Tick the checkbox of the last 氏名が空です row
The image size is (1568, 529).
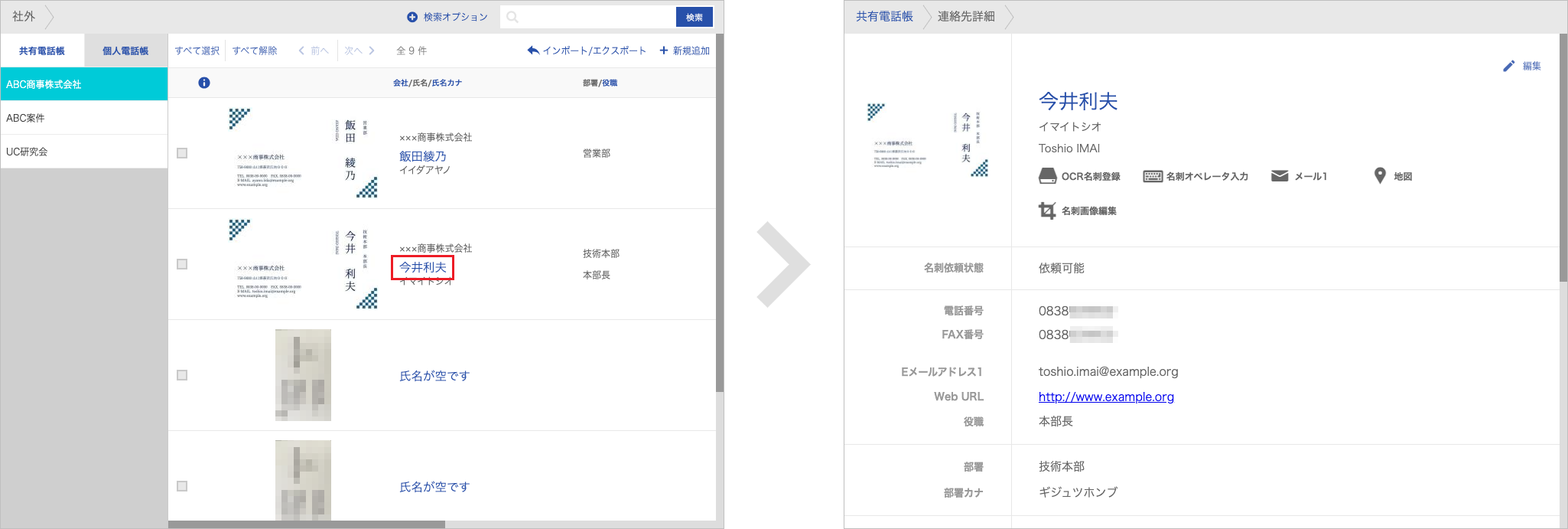point(182,486)
